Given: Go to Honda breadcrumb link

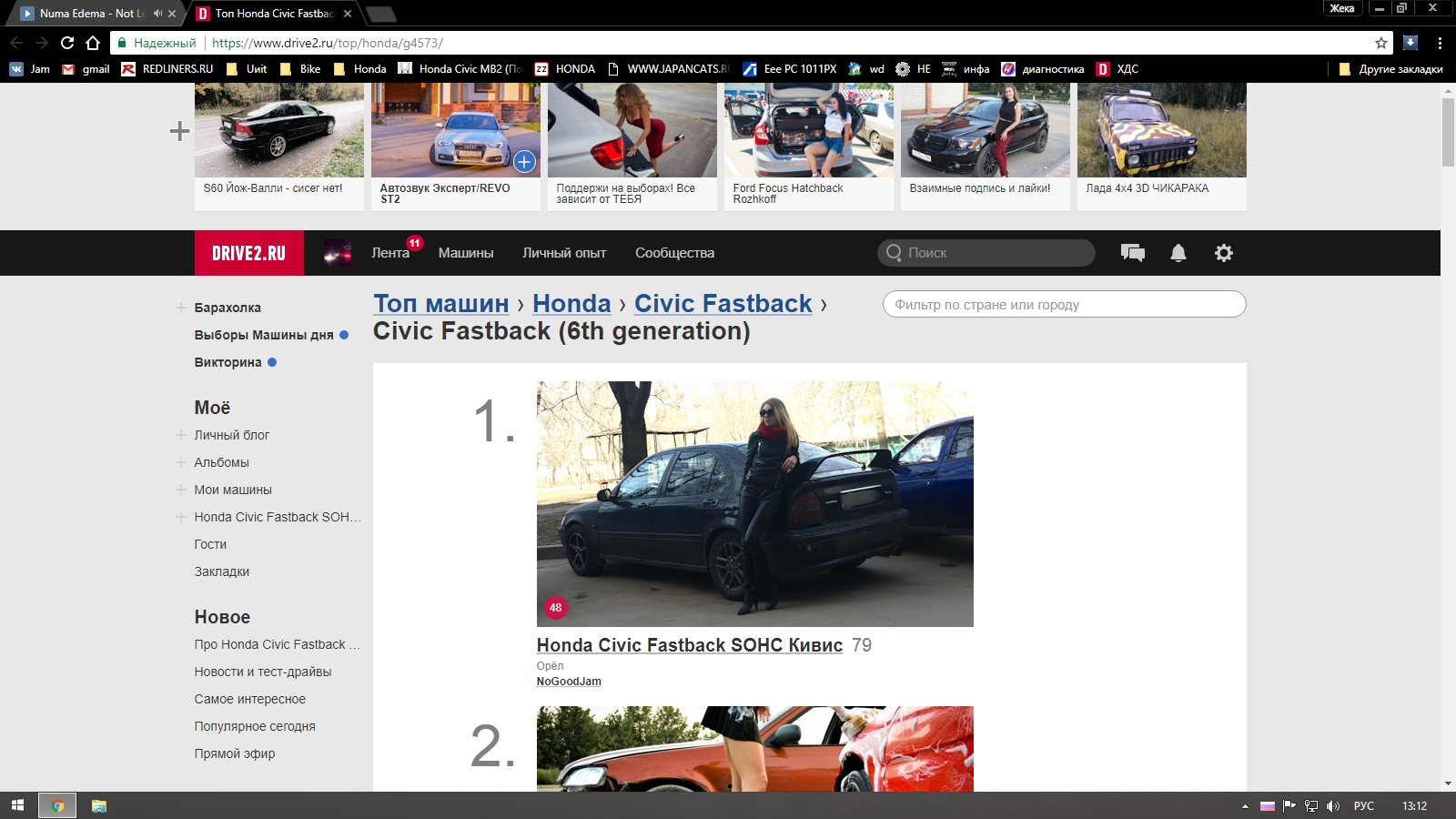Looking at the screenshot, I should [x=571, y=304].
